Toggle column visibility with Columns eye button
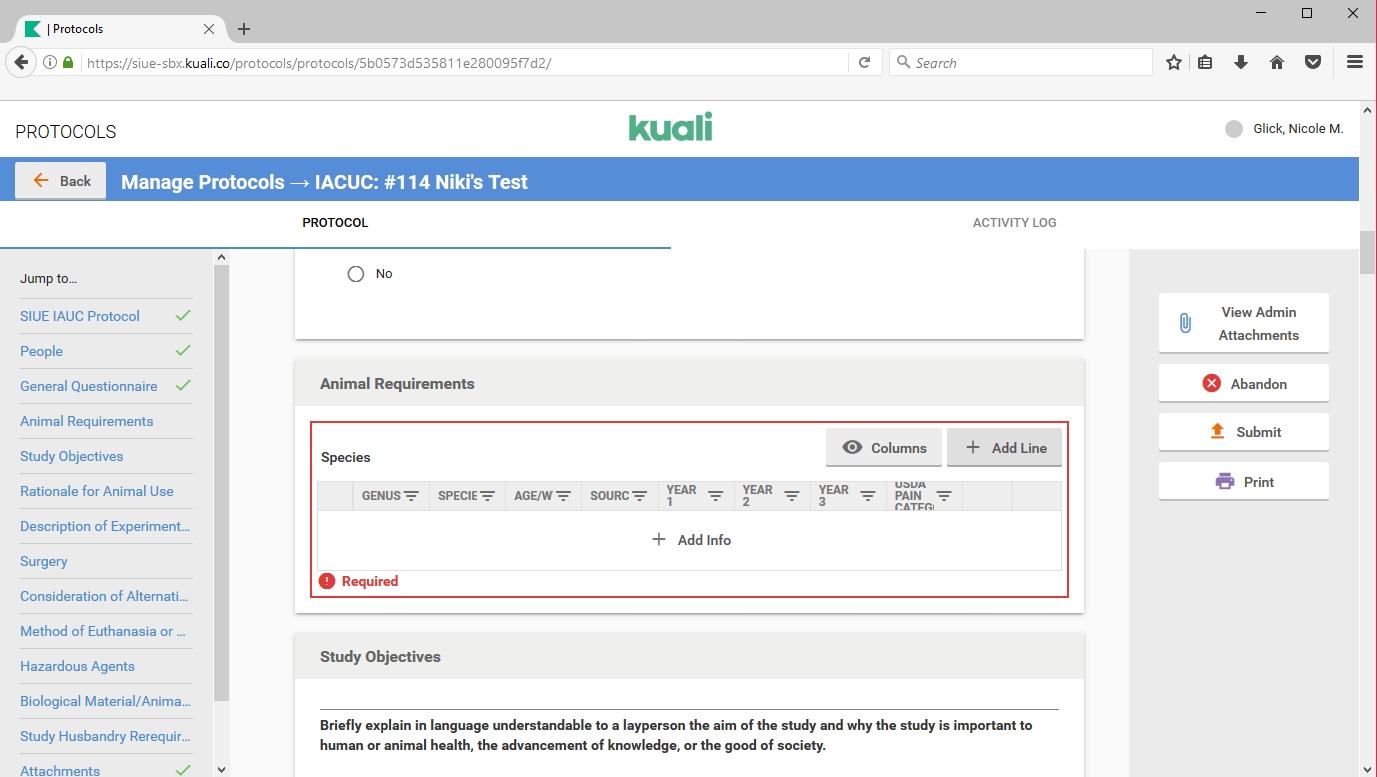The height and width of the screenshot is (777, 1377). coord(883,448)
